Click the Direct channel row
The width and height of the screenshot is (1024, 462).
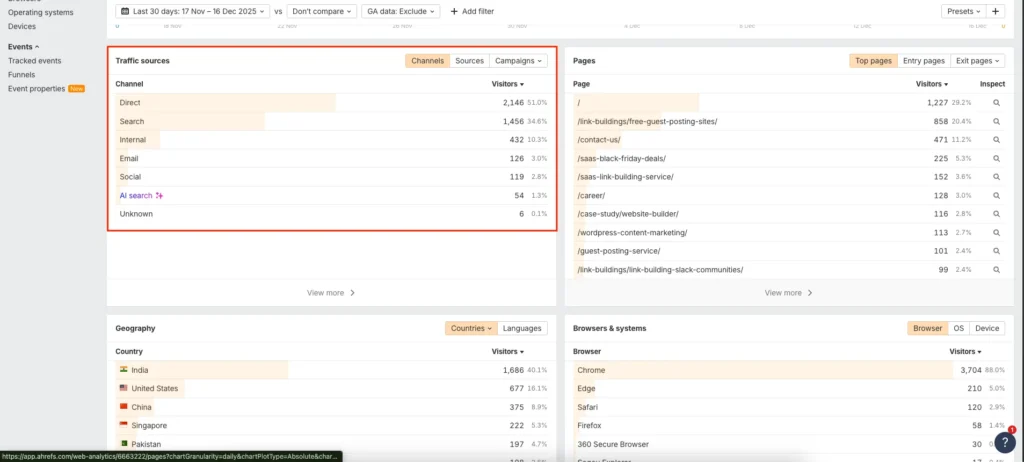point(332,103)
